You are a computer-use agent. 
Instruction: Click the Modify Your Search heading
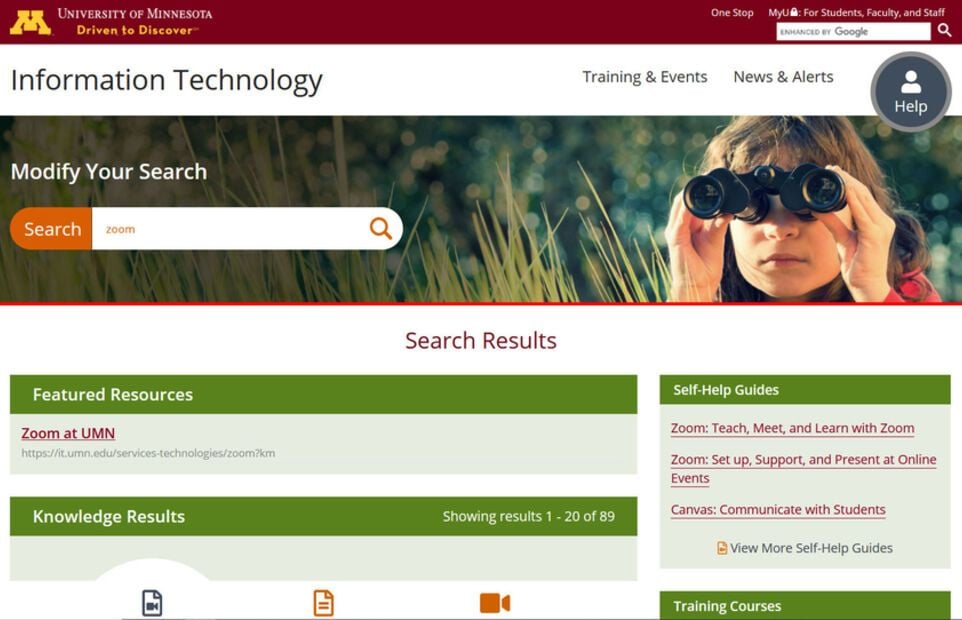tap(109, 172)
